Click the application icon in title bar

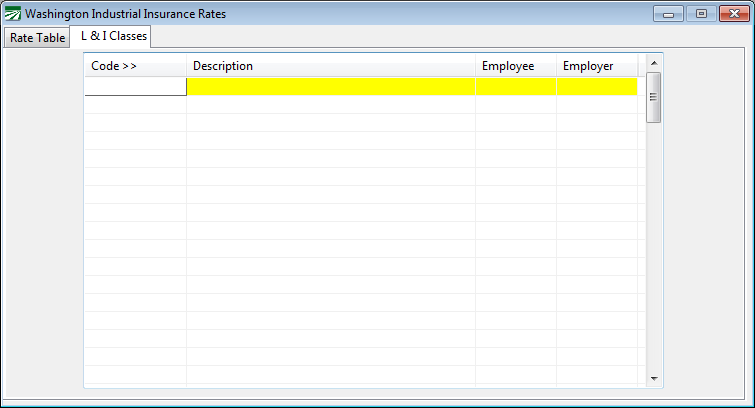pos(13,13)
